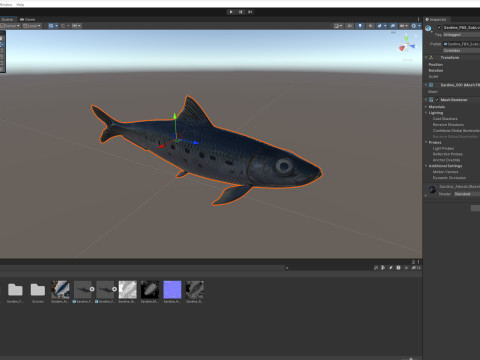Toggle hidden objects scene visibility button
The height and width of the screenshot is (360, 480).
click(393, 26)
